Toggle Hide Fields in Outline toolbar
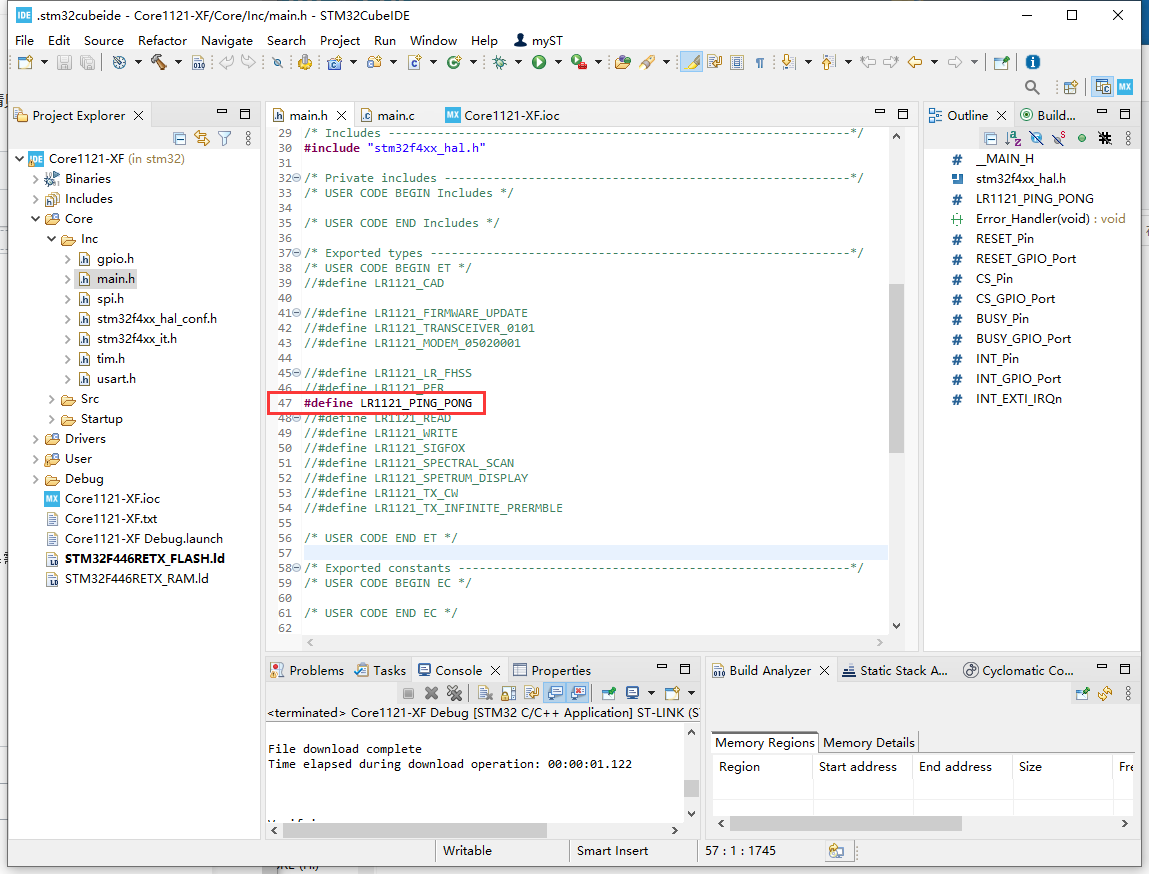This screenshot has width=1149, height=874. [1035, 138]
